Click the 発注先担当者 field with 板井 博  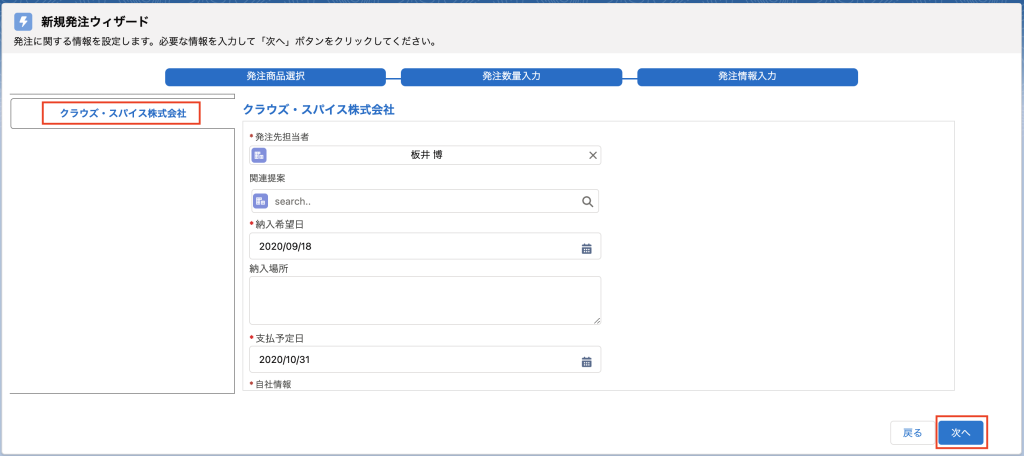coord(425,155)
